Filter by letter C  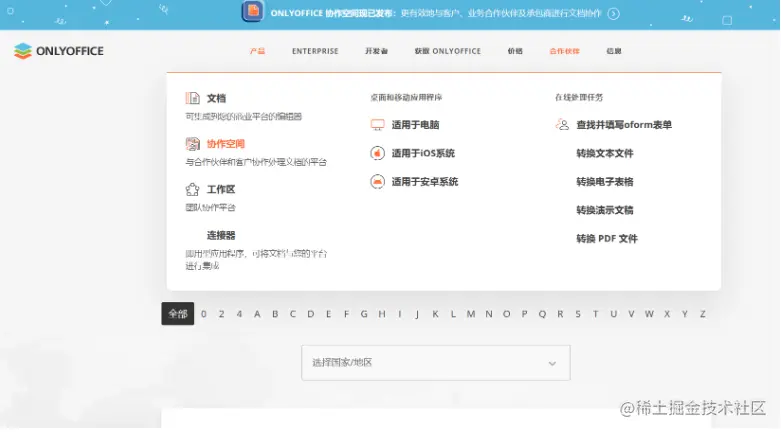293,314
